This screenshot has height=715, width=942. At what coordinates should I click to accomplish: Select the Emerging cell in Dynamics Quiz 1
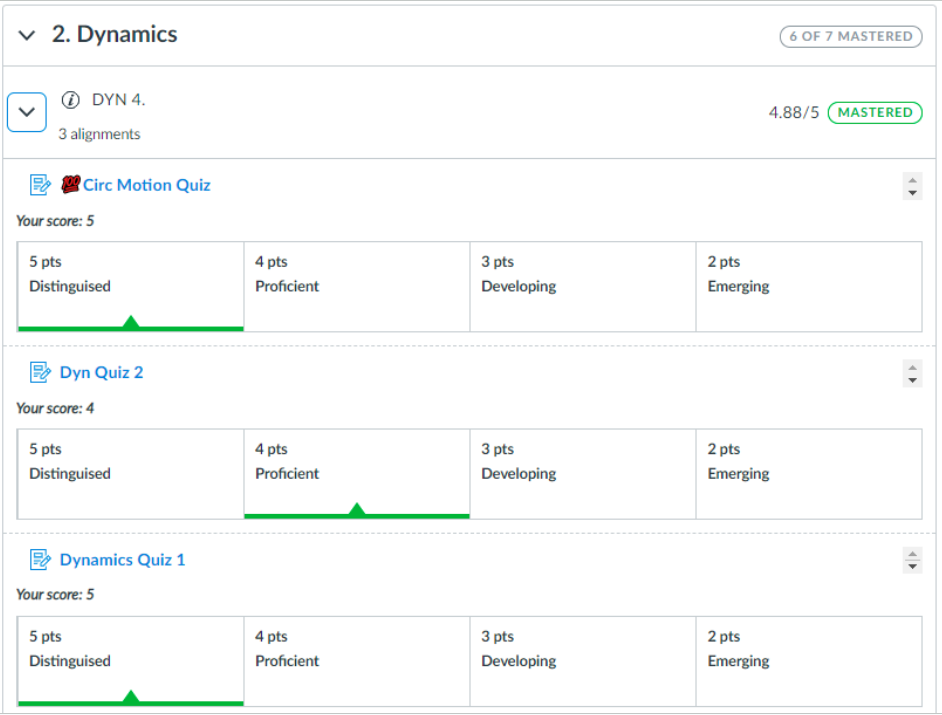click(x=809, y=661)
